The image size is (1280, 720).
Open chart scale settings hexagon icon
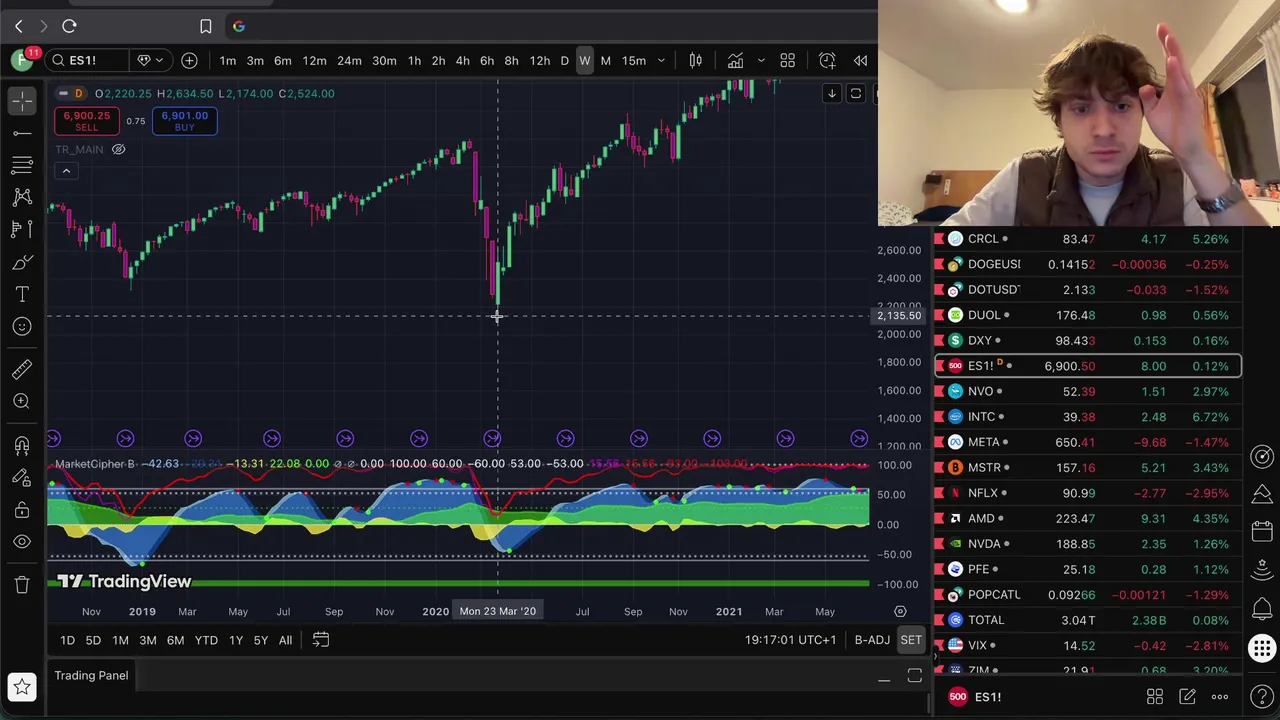click(x=900, y=611)
